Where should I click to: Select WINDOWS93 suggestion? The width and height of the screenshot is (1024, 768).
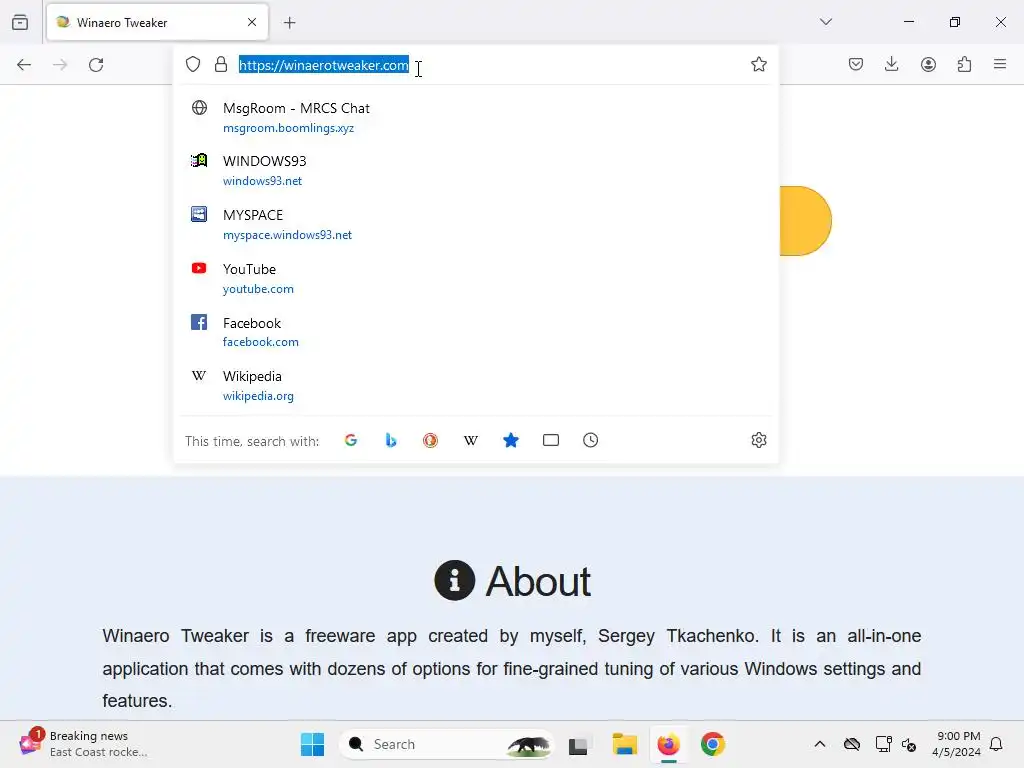(476, 170)
